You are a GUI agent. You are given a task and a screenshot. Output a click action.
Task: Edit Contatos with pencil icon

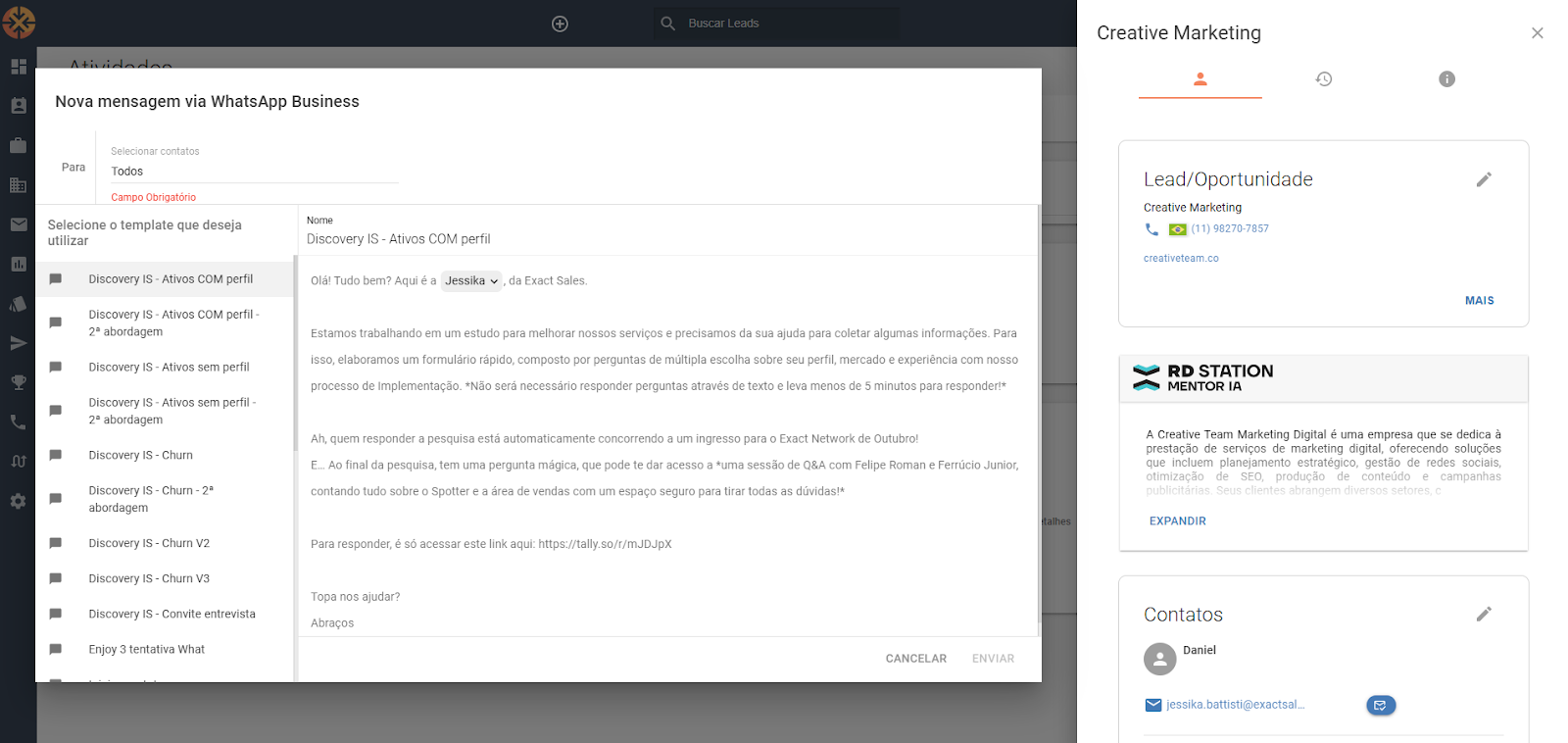point(1484,614)
